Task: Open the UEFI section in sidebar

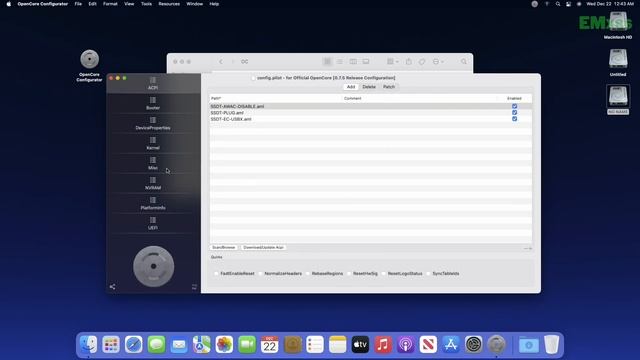Action: click(153, 223)
